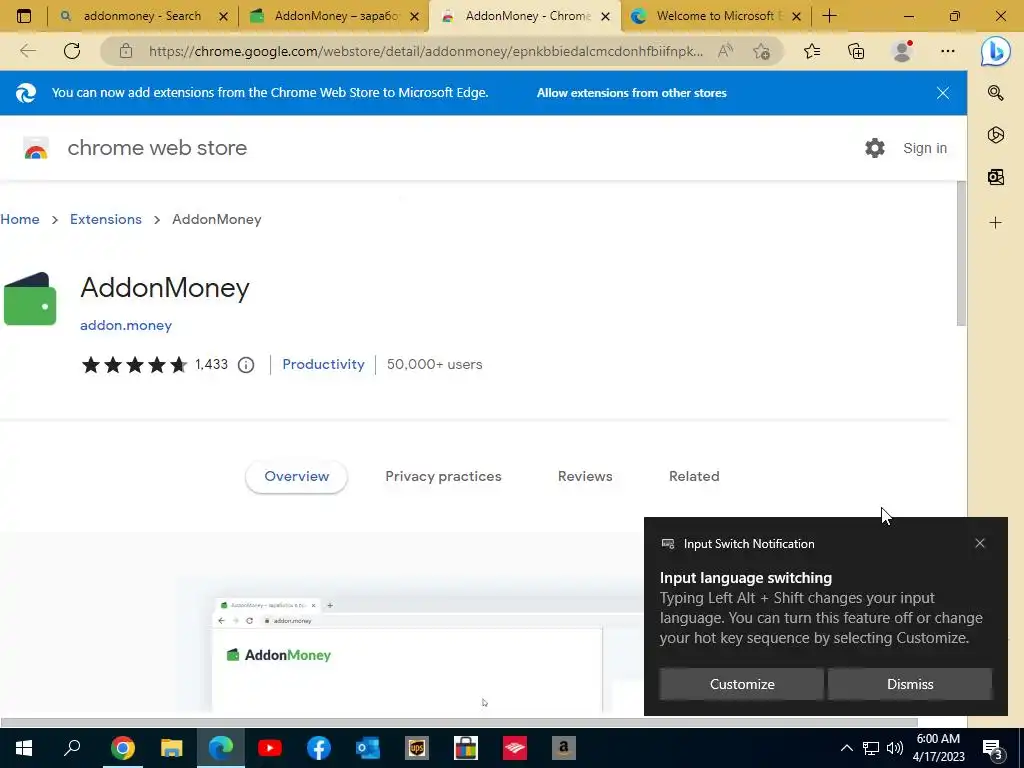Open taskbar search
This screenshot has height=768, width=1024.
pyautogui.click(x=72, y=748)
